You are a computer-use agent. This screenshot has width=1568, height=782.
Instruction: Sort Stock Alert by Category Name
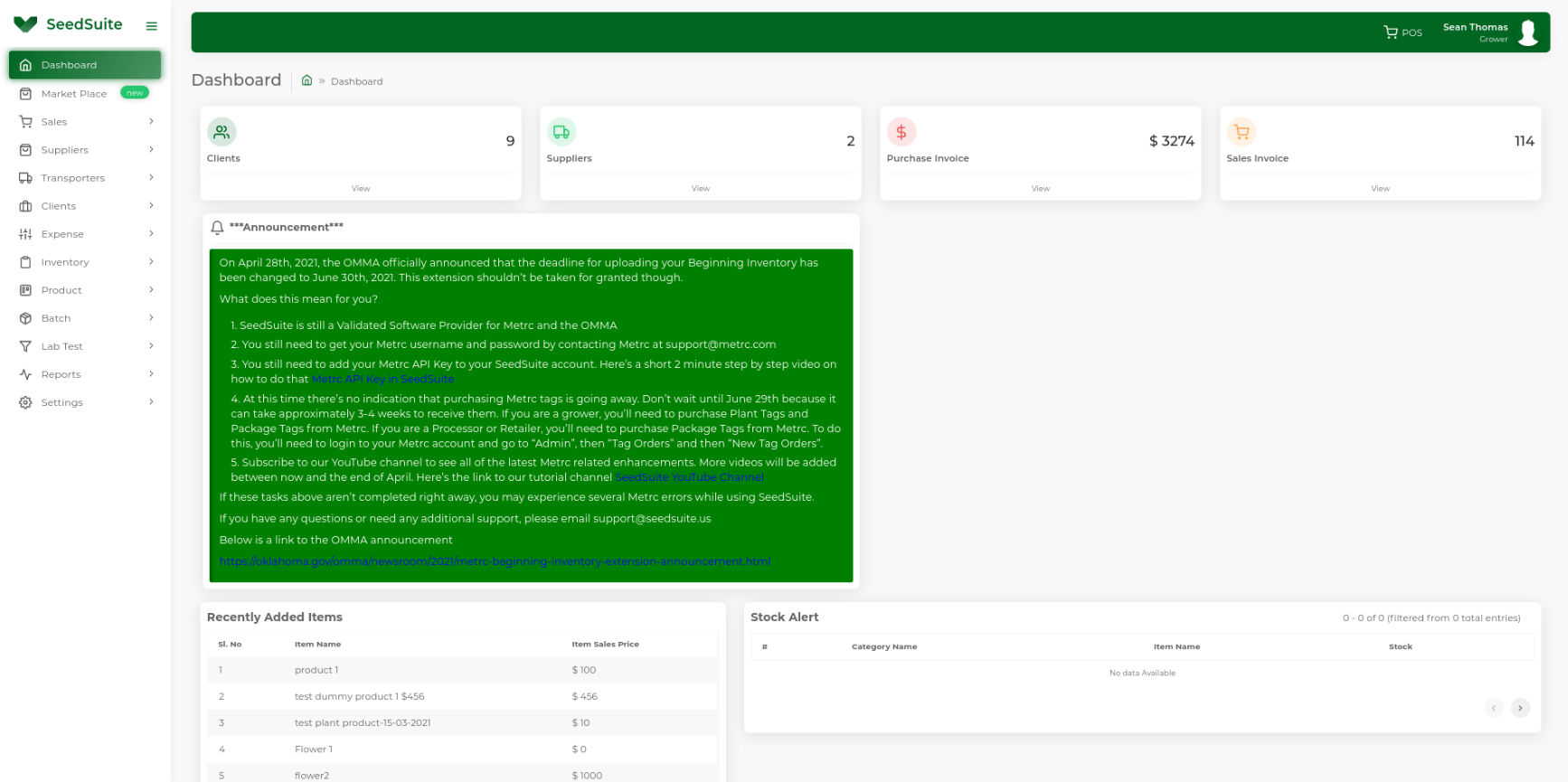click(x=884, y=646)
